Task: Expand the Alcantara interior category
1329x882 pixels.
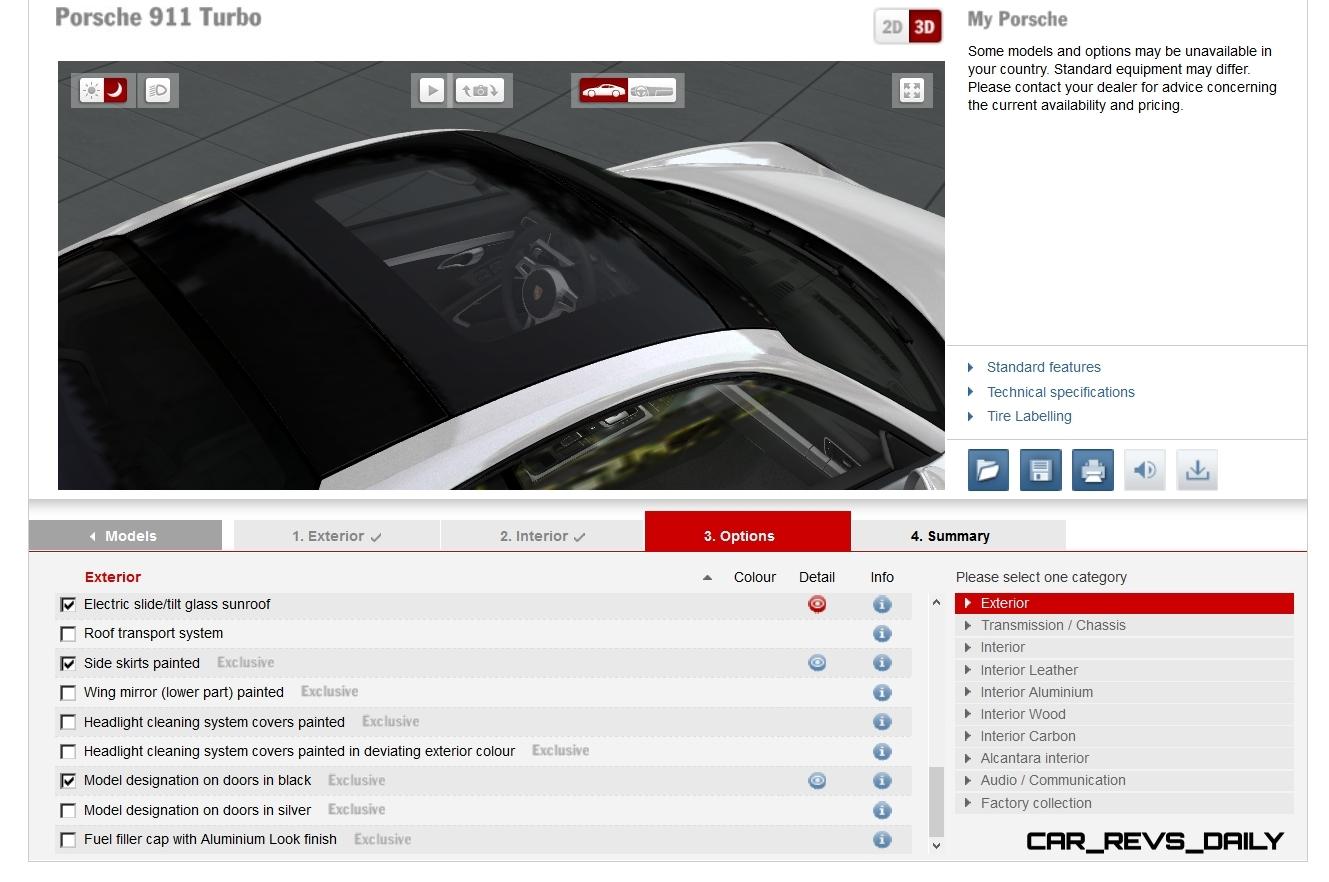Action: [x=1124, y=758]
